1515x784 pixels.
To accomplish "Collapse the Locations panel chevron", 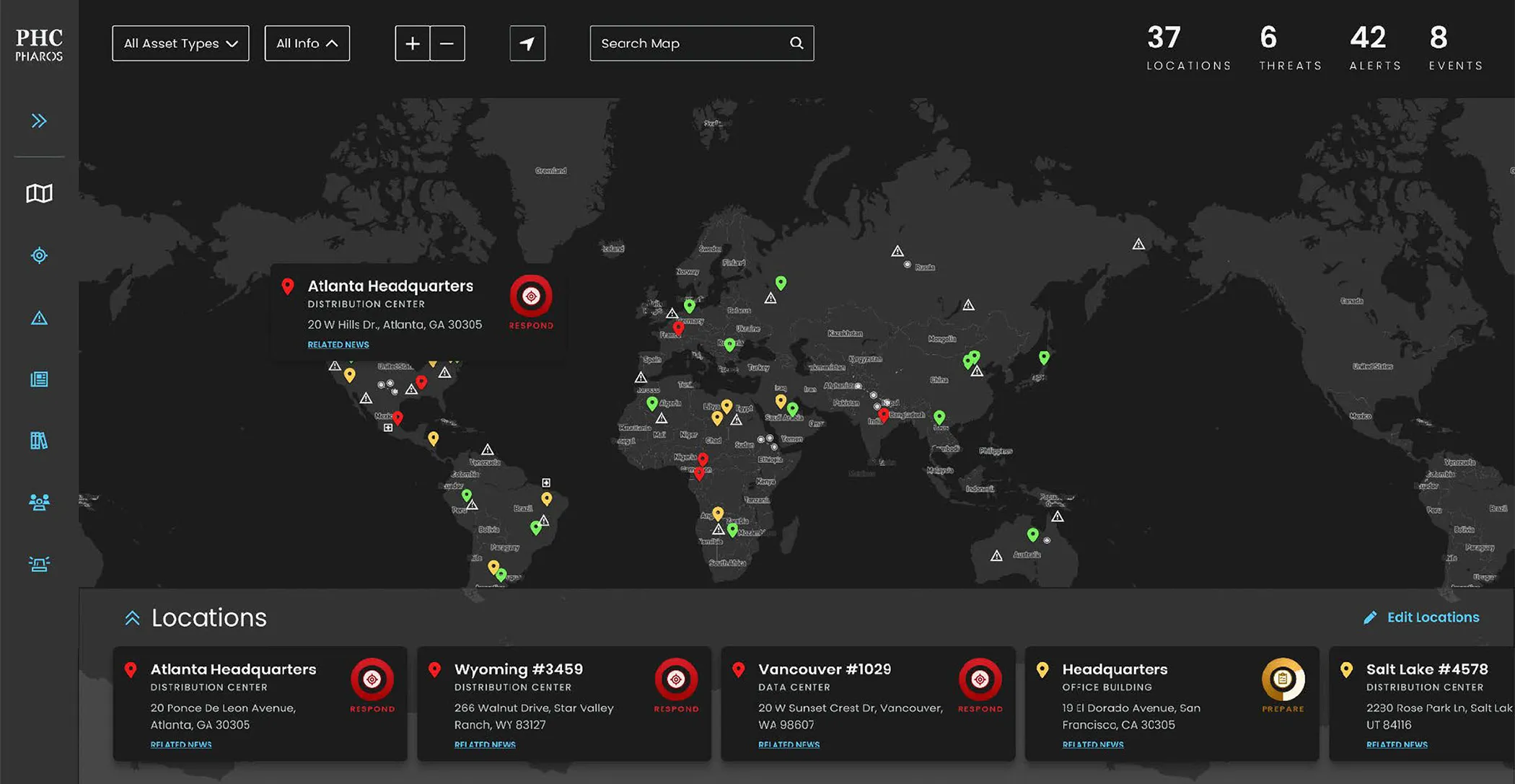I will click(132, 618).
